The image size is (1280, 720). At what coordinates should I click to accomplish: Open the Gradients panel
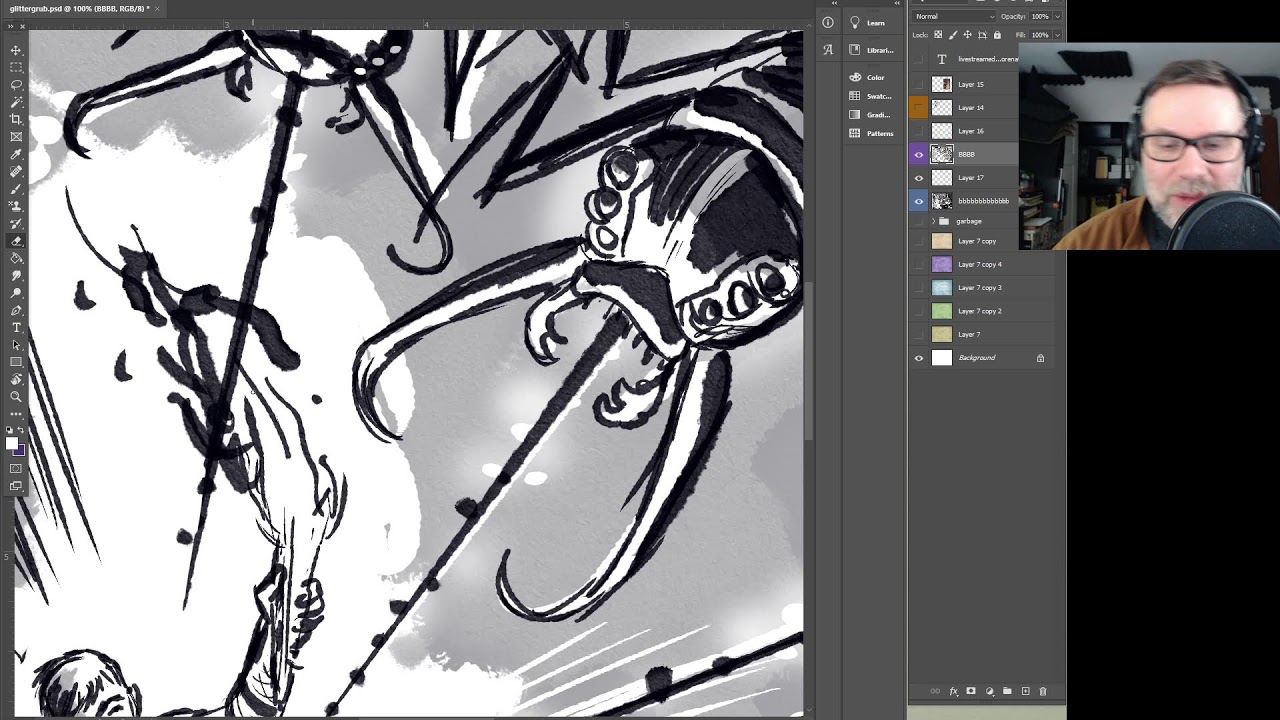pyautogui.click(x=870, y=115)
